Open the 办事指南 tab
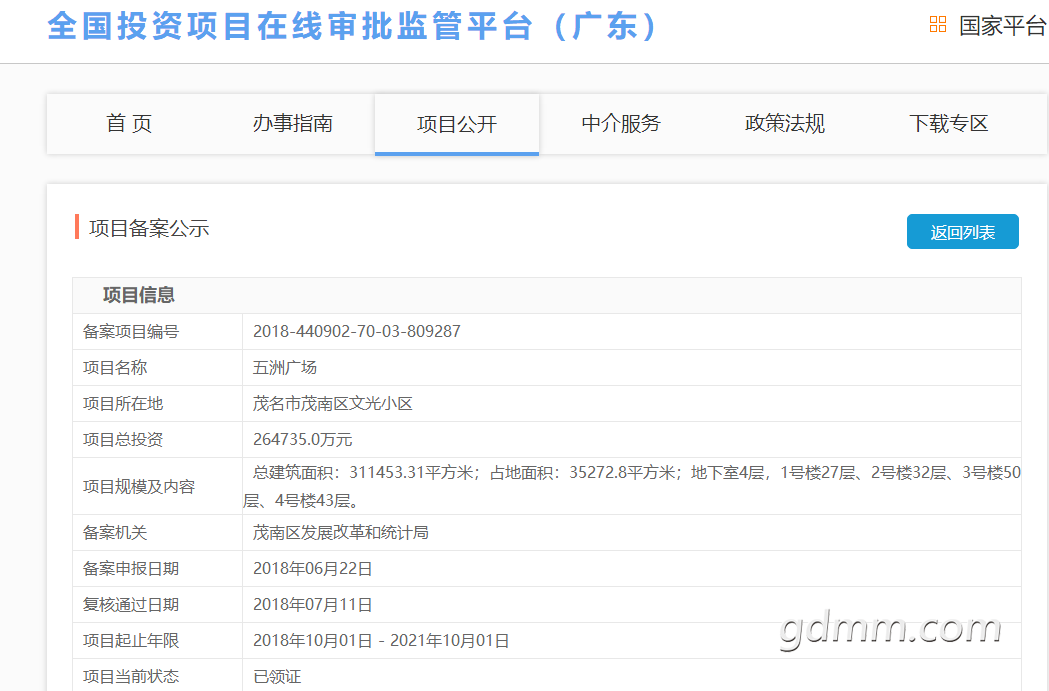Image resolution: width=1049 pixels, height=691 pixels. tap(292, 124)
